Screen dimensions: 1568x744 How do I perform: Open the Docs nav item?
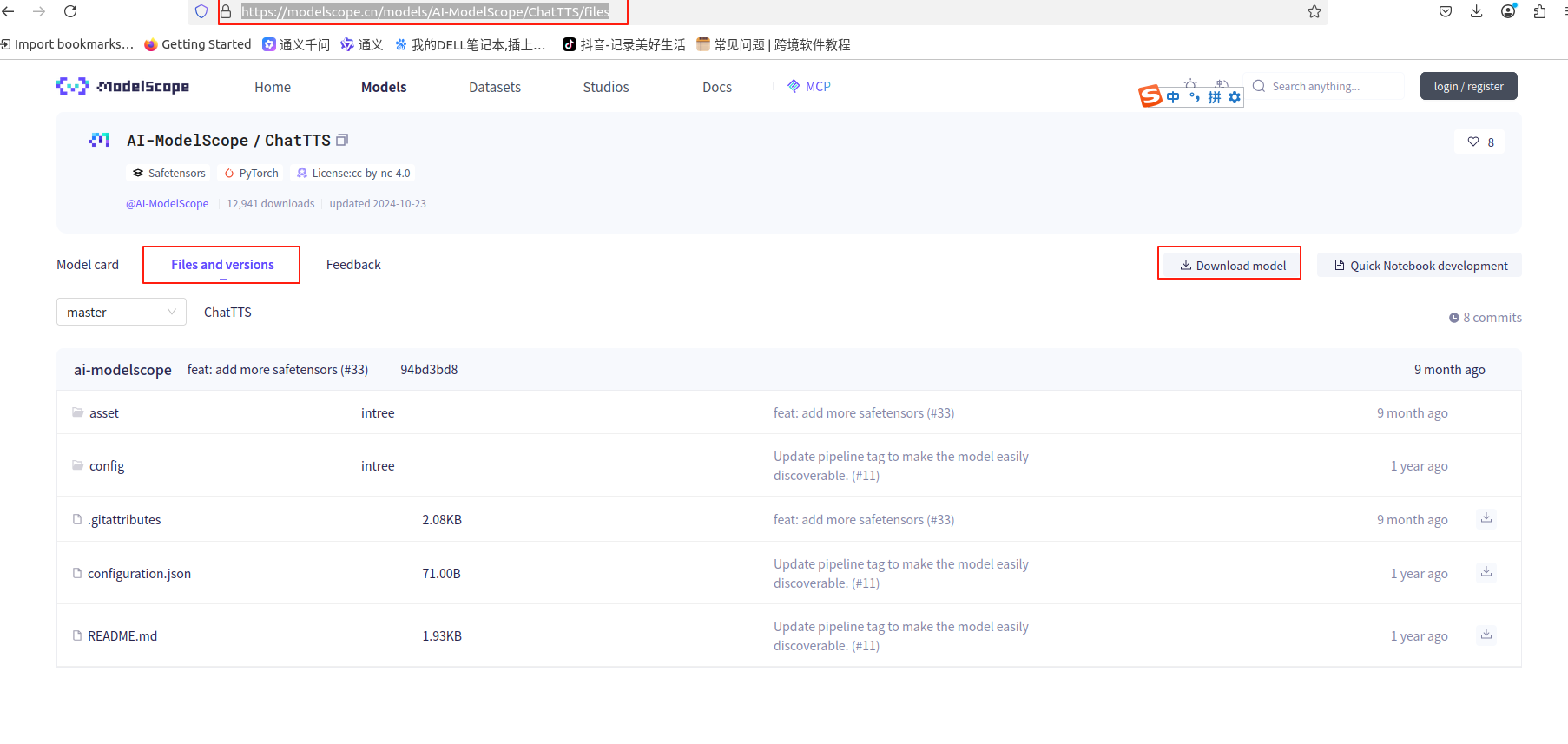point(717,87)
